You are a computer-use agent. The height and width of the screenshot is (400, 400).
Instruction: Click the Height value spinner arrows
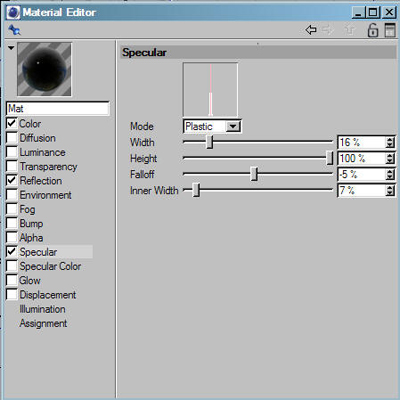click(390, 158)
